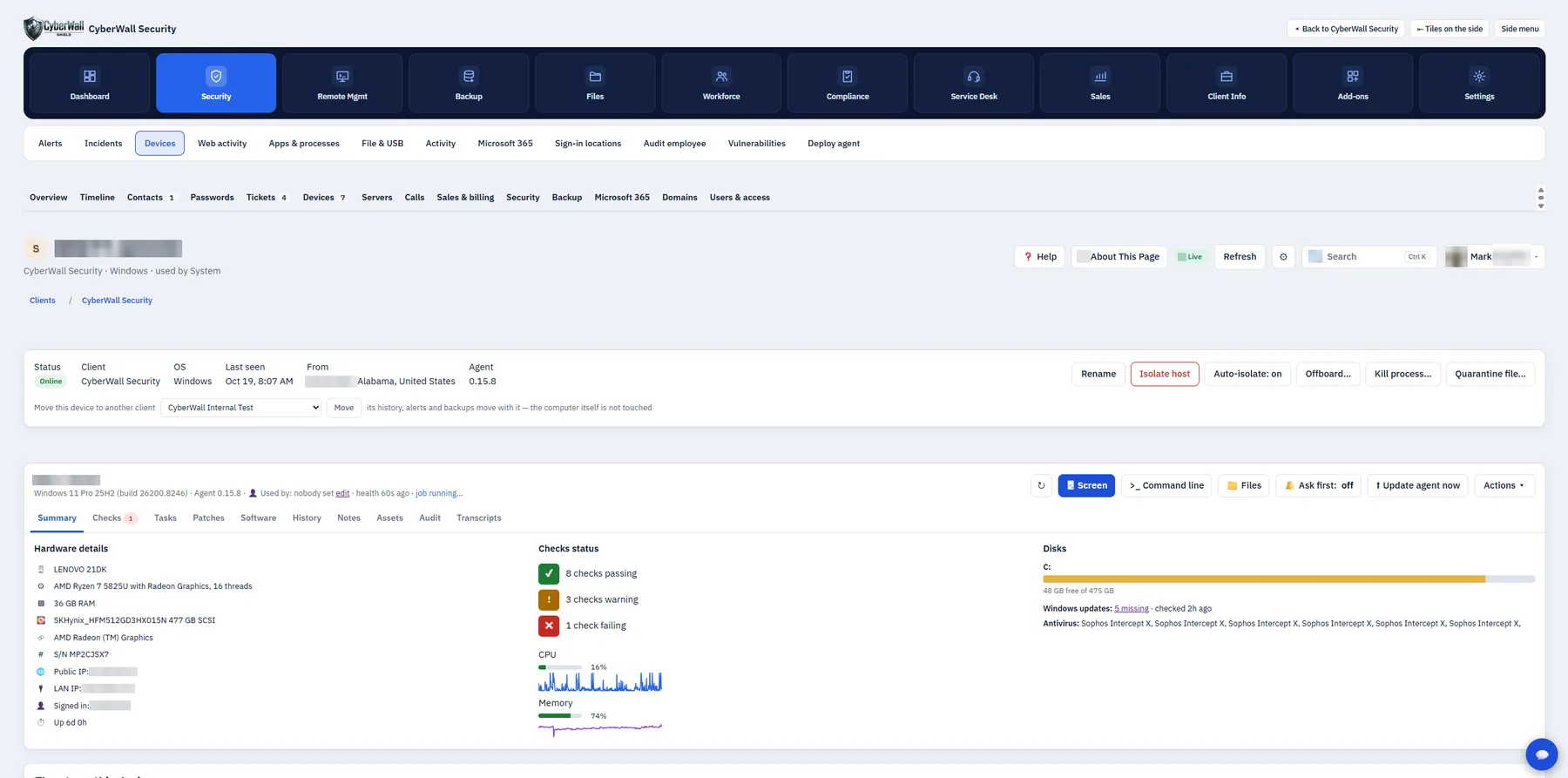The image size is (1568, 778).
Task: Toggle Auto-isolate: on
Action: click(1247, 374)
